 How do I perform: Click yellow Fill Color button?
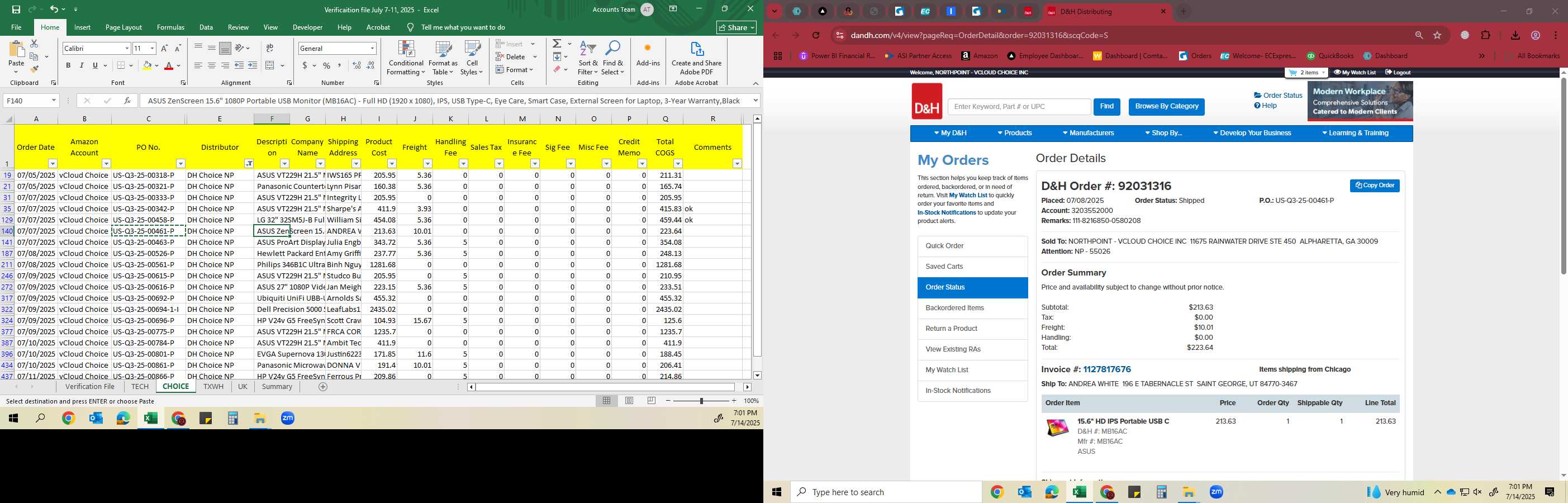[147, 65]
